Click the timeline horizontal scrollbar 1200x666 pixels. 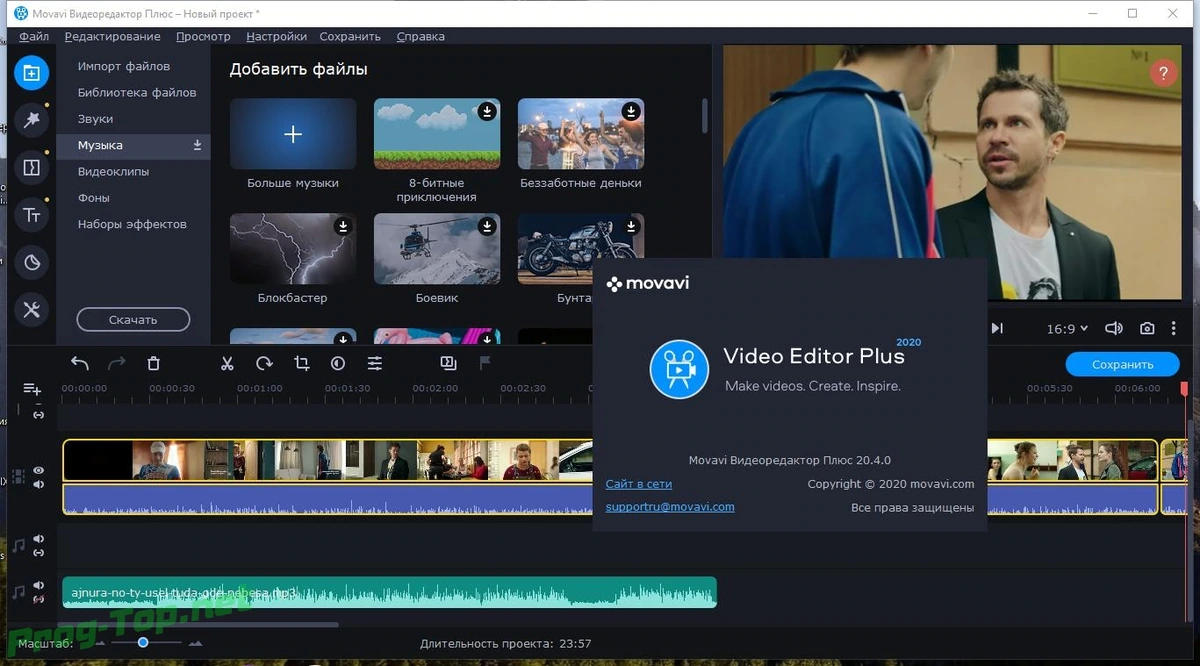coord(200,625)
